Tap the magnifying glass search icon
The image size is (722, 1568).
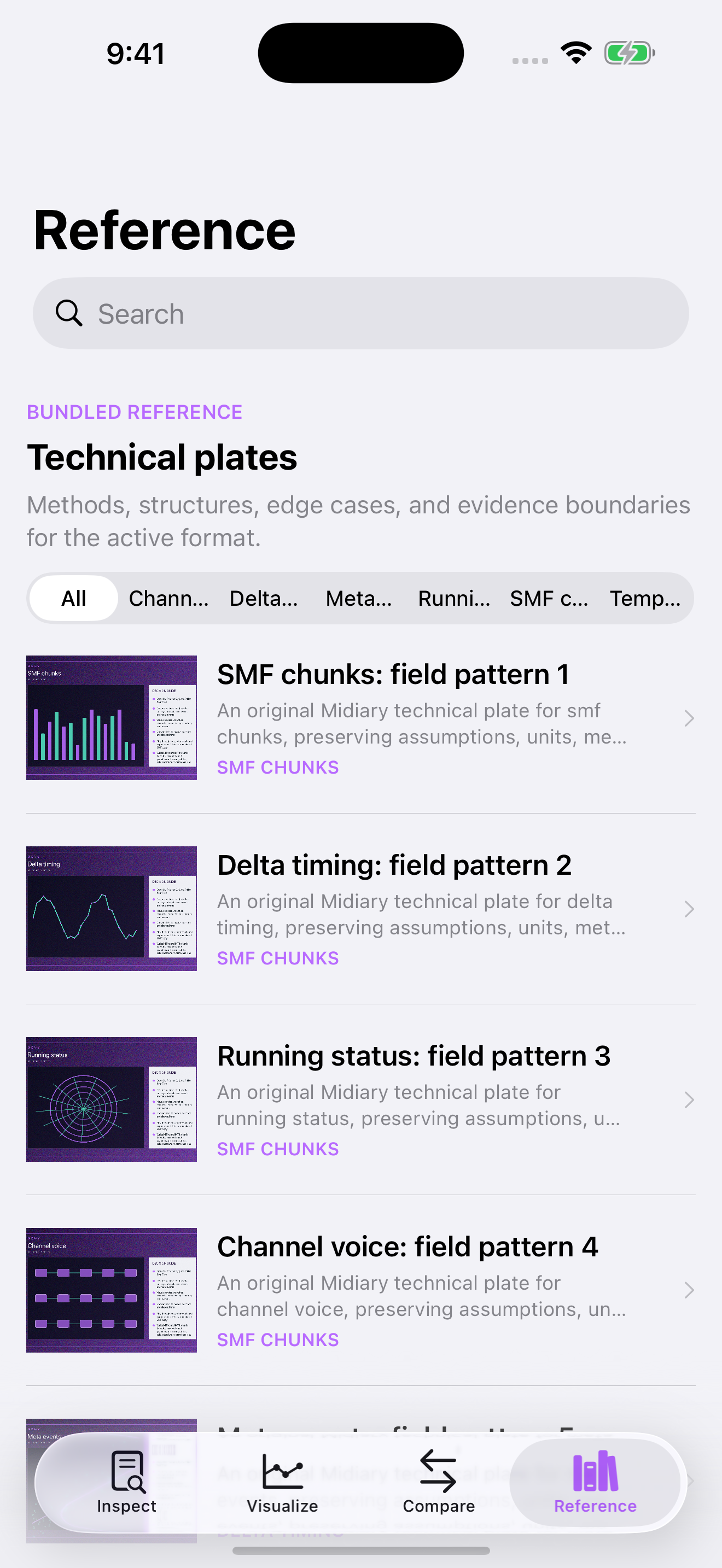click(69, 313)
